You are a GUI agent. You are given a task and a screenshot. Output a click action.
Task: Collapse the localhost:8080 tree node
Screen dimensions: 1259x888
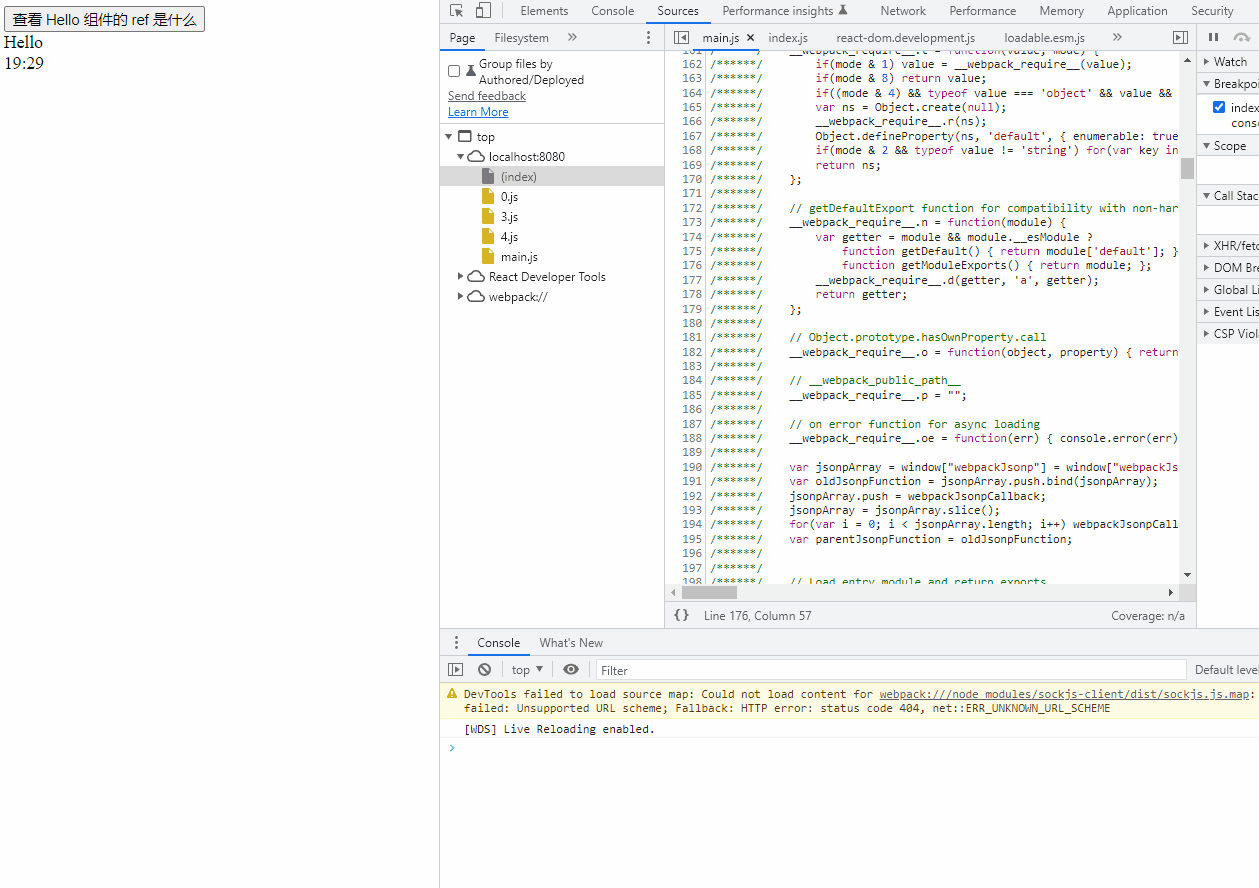click(461, 157)
